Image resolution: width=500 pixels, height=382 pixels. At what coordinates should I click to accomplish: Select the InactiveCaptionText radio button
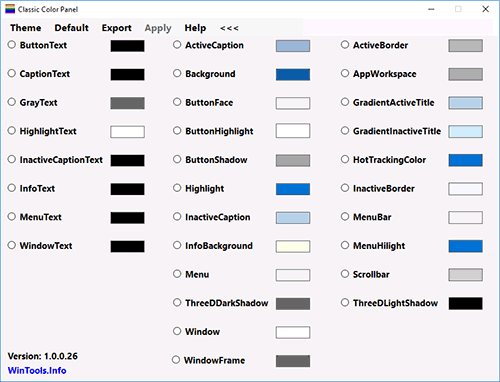pyautogui.click(x=12, y=159)
